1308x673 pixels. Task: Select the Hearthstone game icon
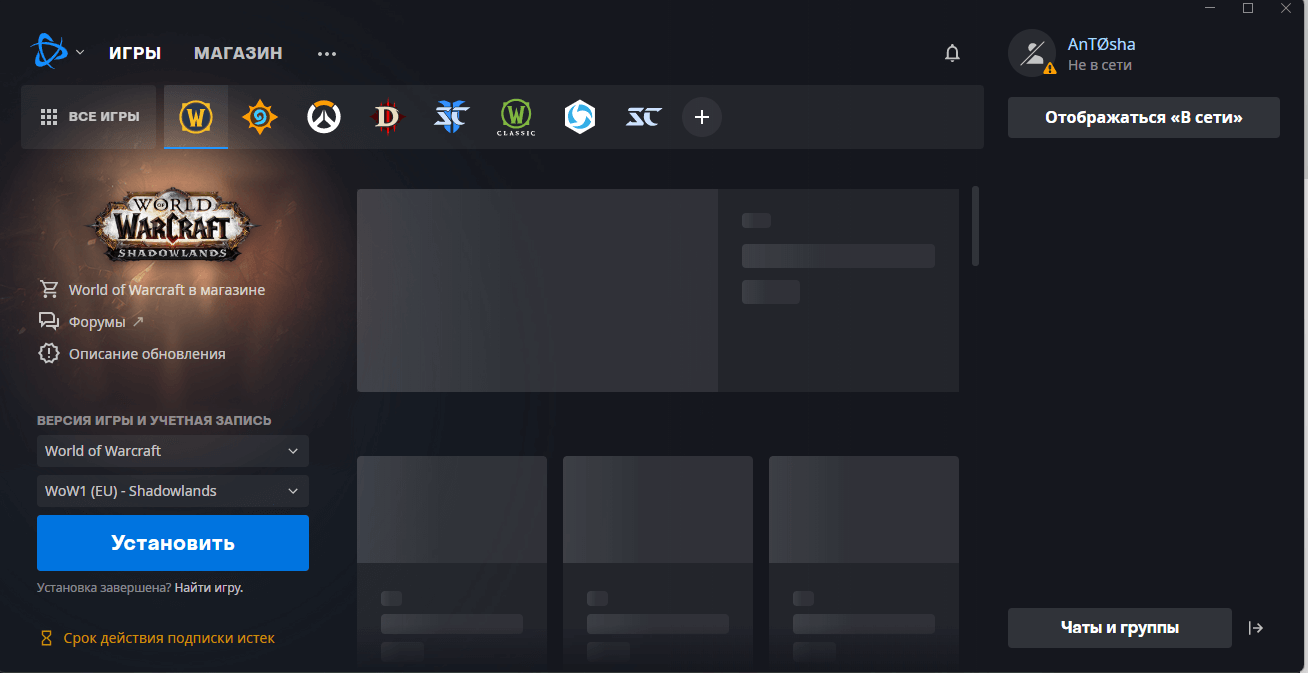[x=260, y=117]
